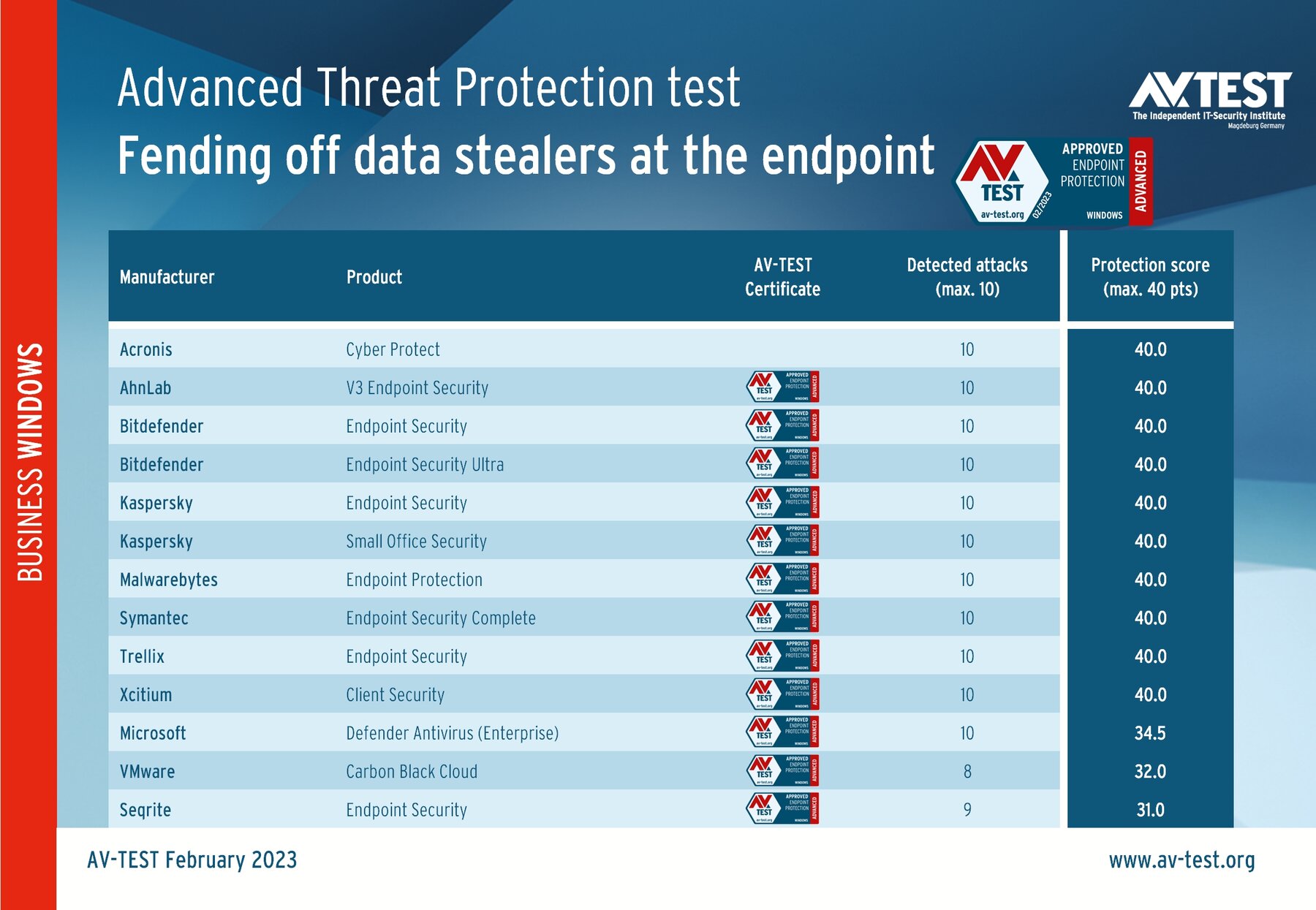This screenshot has width=1316, height=910.
Task: Click the certificate badge for Bitdefender Endpoint Security Ultra
Action: [782, 464]
